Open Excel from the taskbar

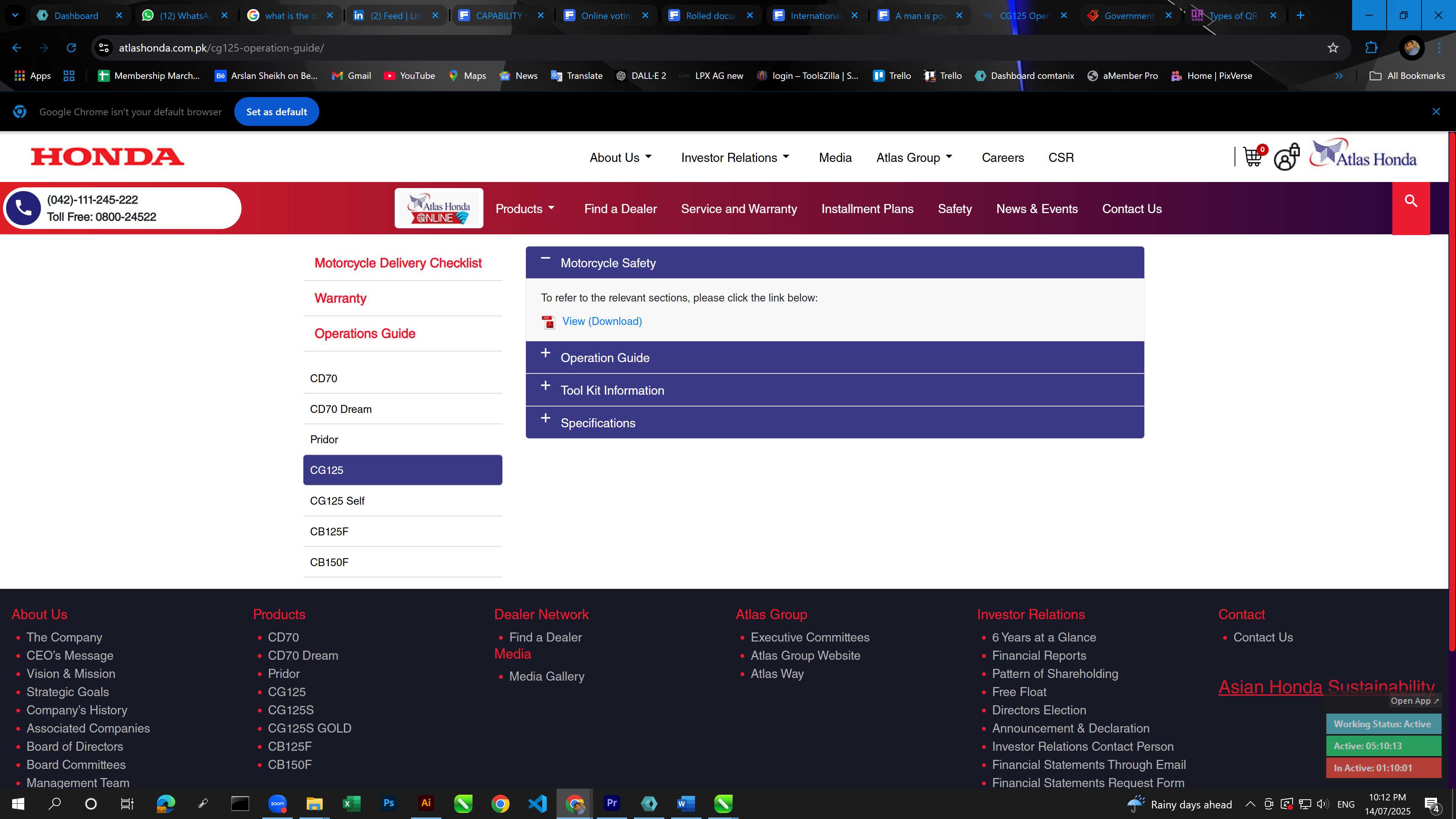click(x=351, y=803)
